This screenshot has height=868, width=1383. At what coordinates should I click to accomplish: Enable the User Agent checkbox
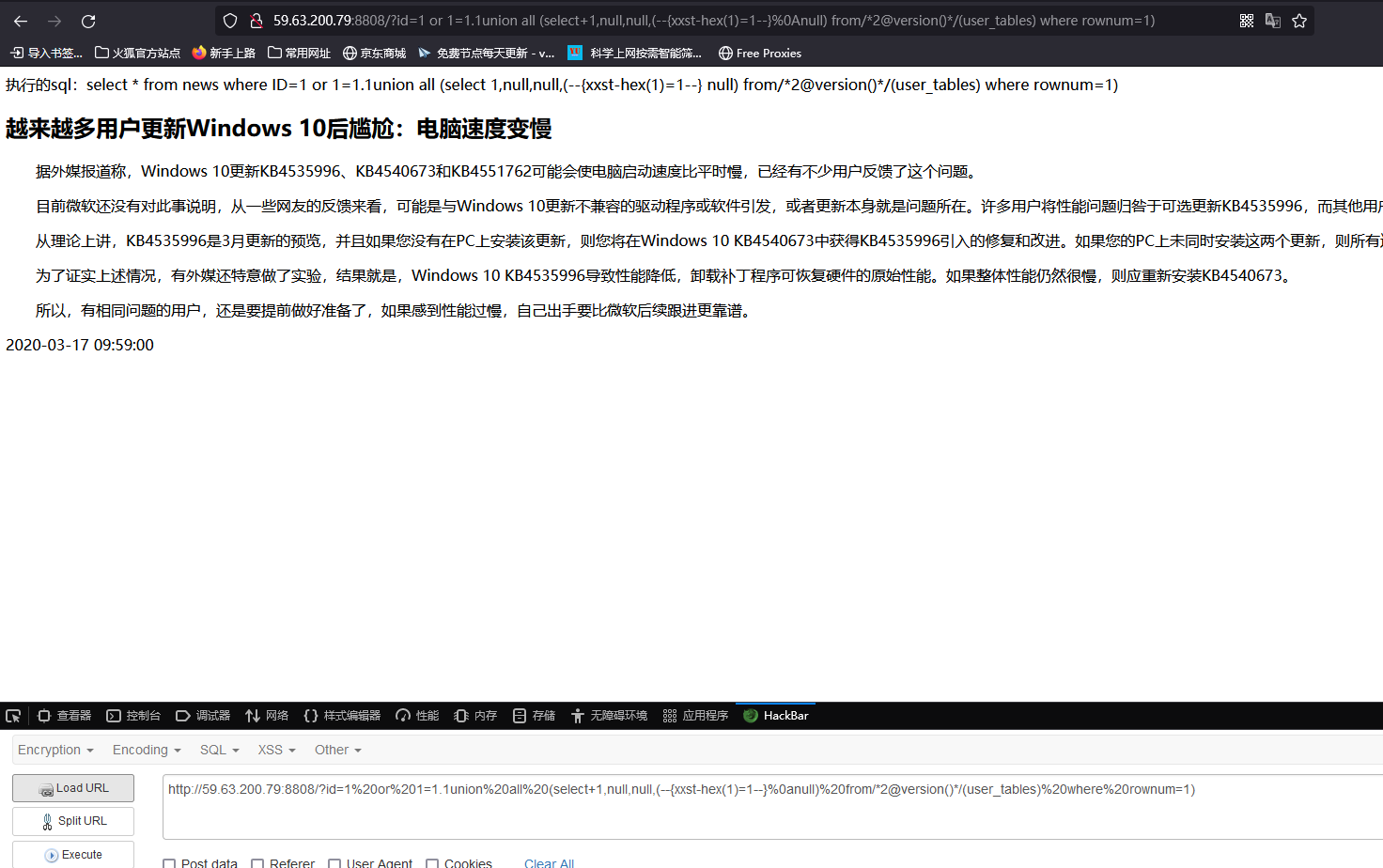tap(334, 863)
